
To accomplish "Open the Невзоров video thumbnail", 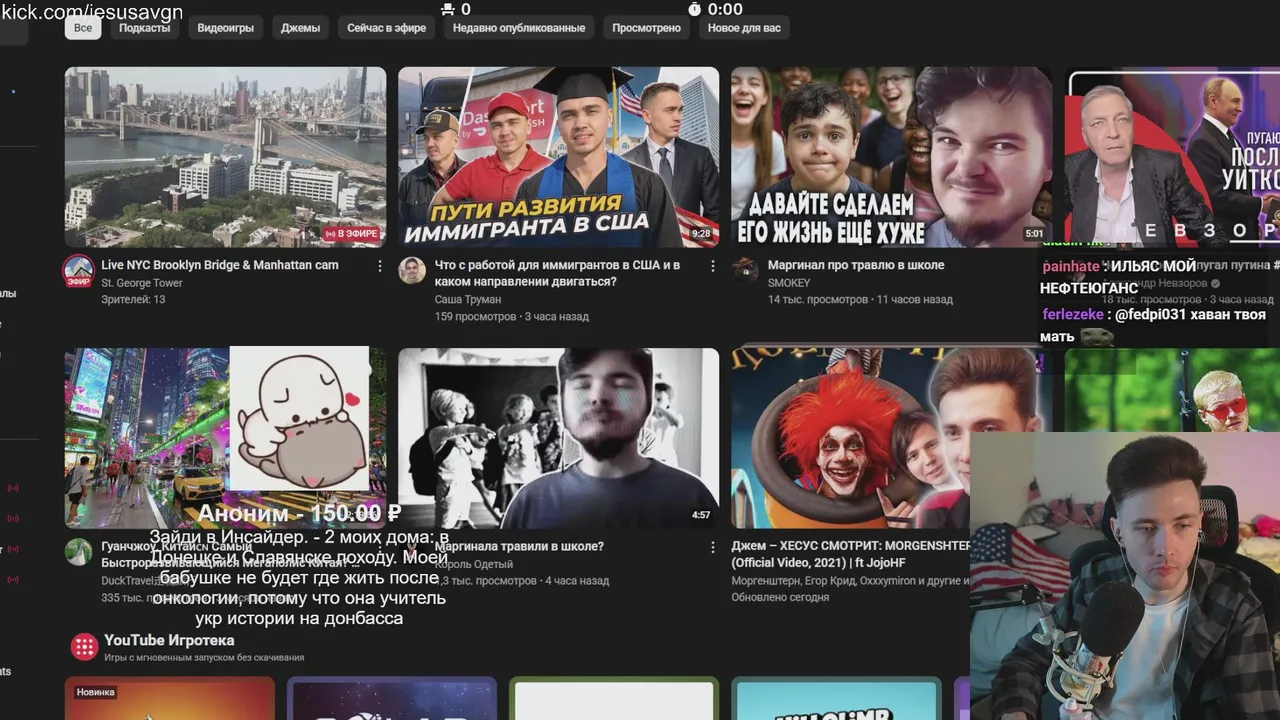I will (1172, 157).
